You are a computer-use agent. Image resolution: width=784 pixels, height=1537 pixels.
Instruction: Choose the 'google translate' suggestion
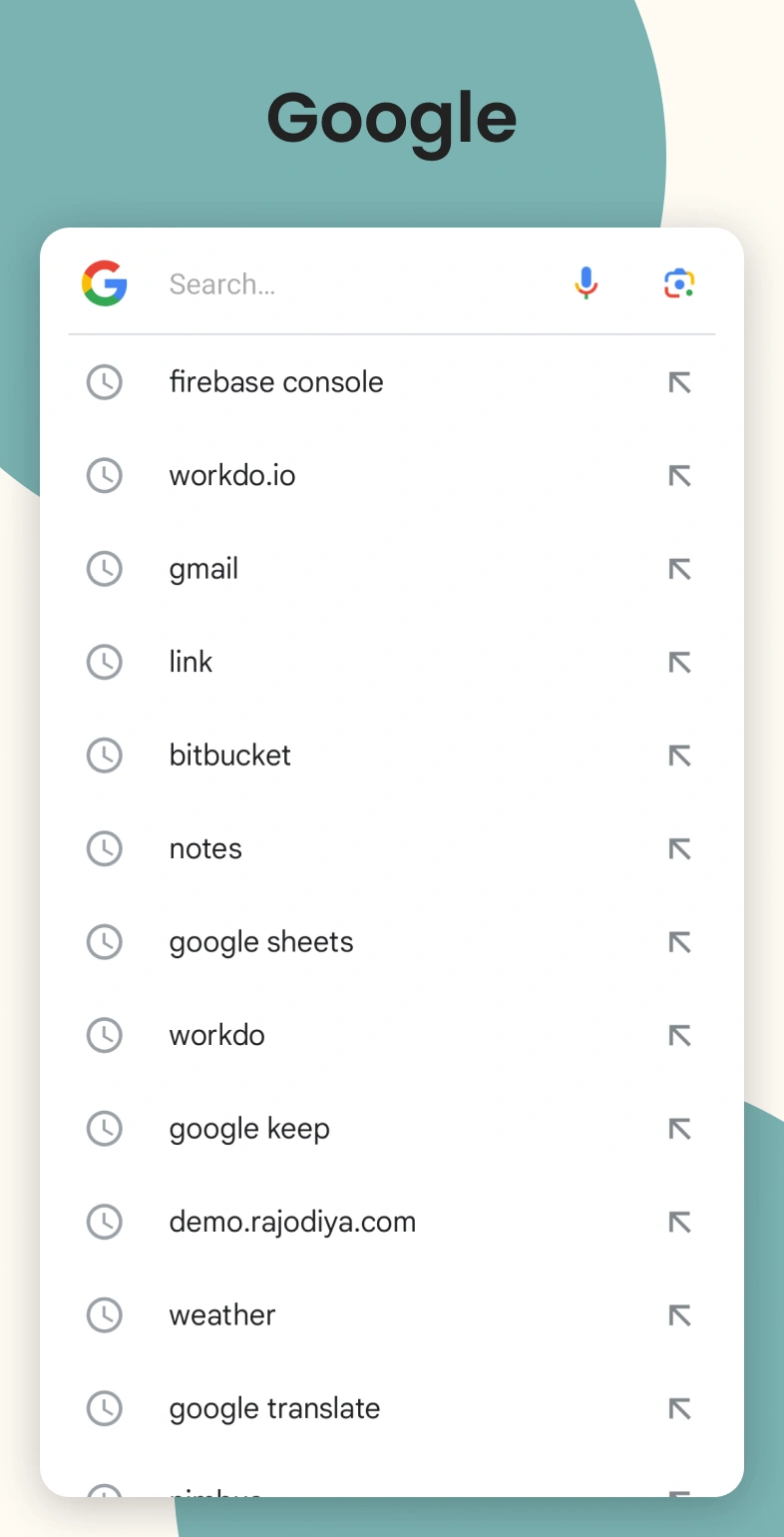[x=274, y=1408]
